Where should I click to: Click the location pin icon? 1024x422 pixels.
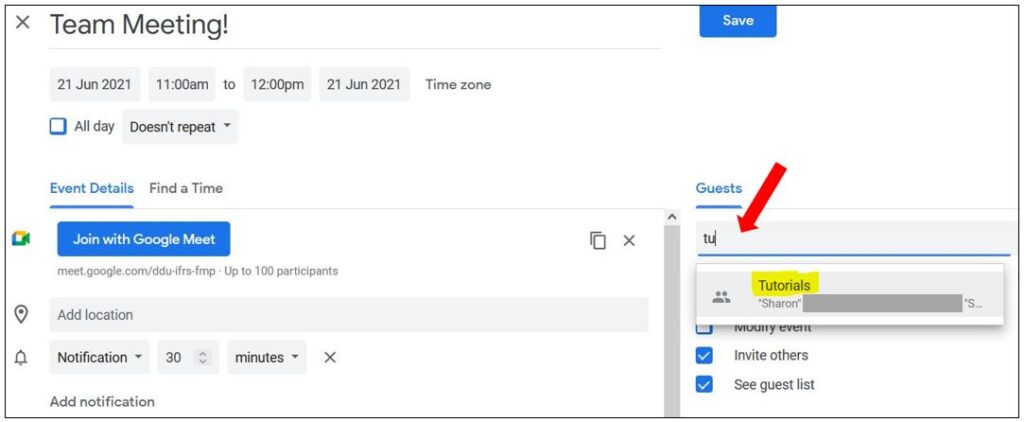click(x=21, y=315)
